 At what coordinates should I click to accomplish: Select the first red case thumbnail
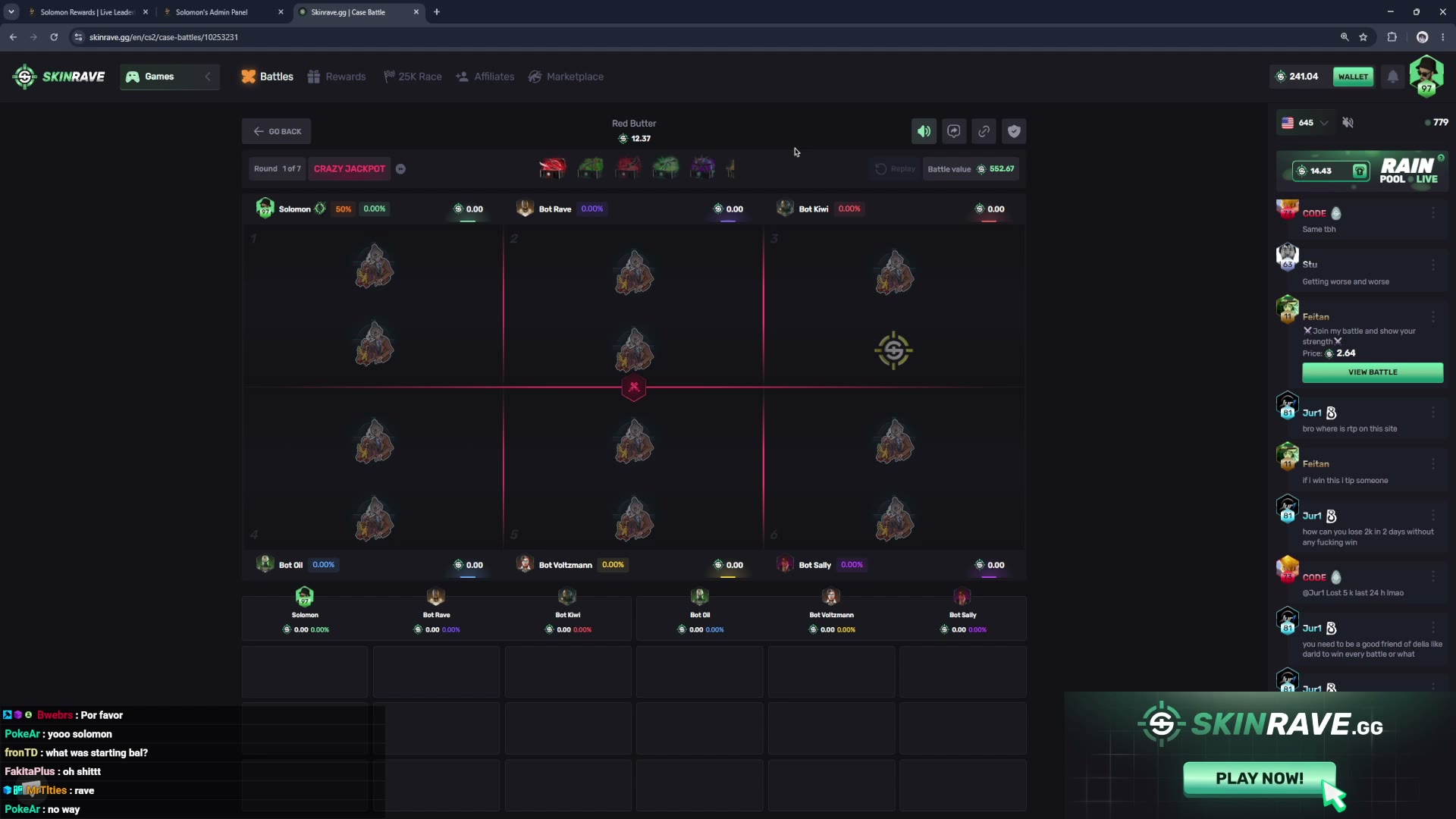click(552, 168)
